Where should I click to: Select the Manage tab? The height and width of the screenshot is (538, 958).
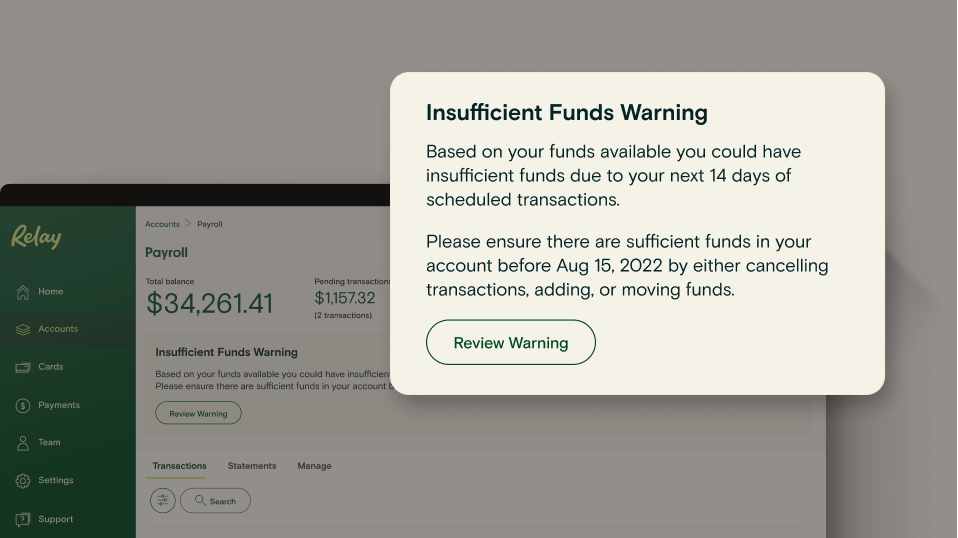tap(314, 466)
